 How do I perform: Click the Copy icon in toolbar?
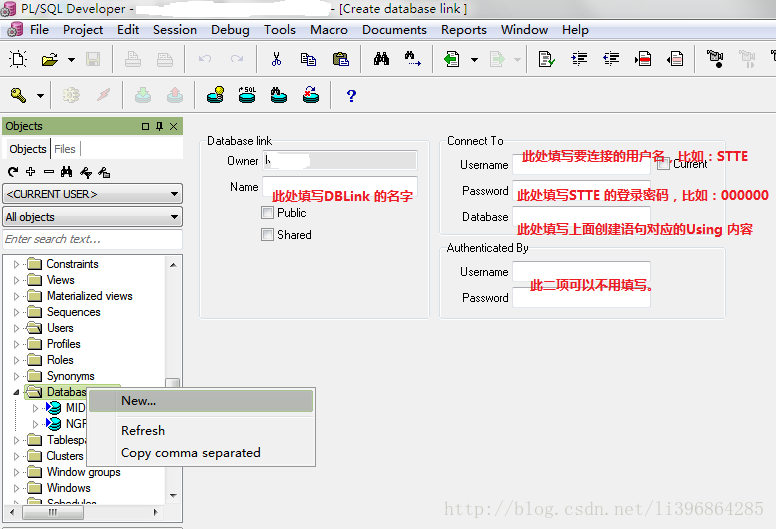click(308, 59)
